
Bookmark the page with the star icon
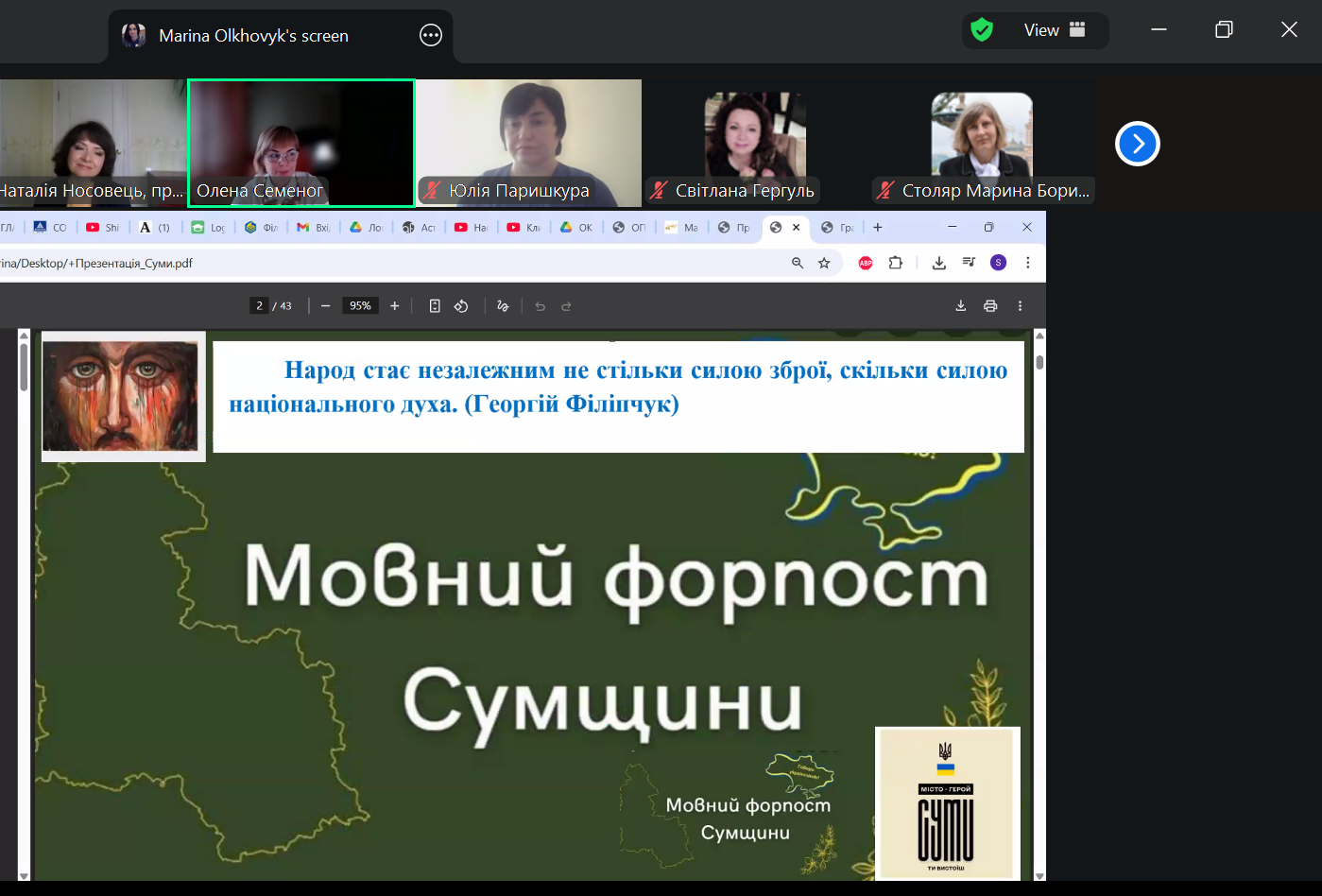point(824,263)
